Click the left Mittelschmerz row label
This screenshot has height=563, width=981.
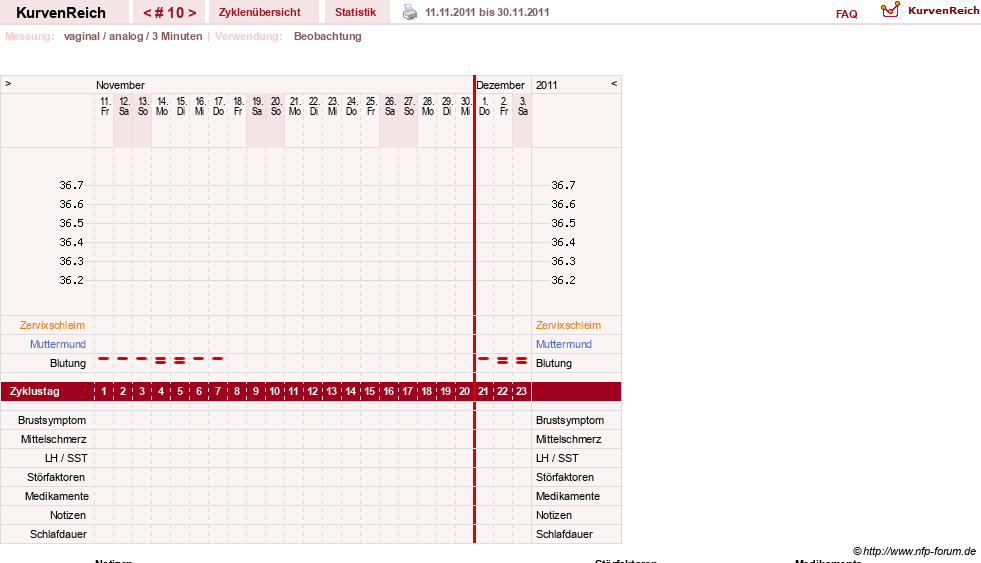tap(54, 439)
